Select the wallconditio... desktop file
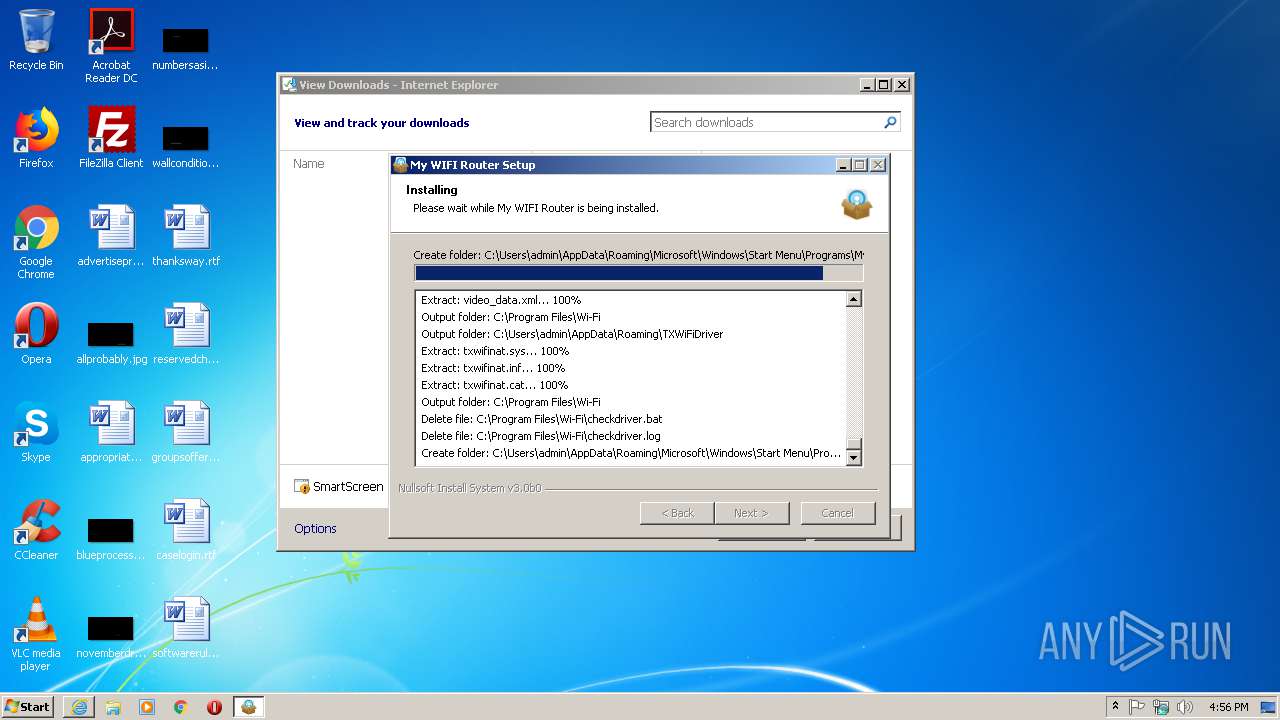 186,146
